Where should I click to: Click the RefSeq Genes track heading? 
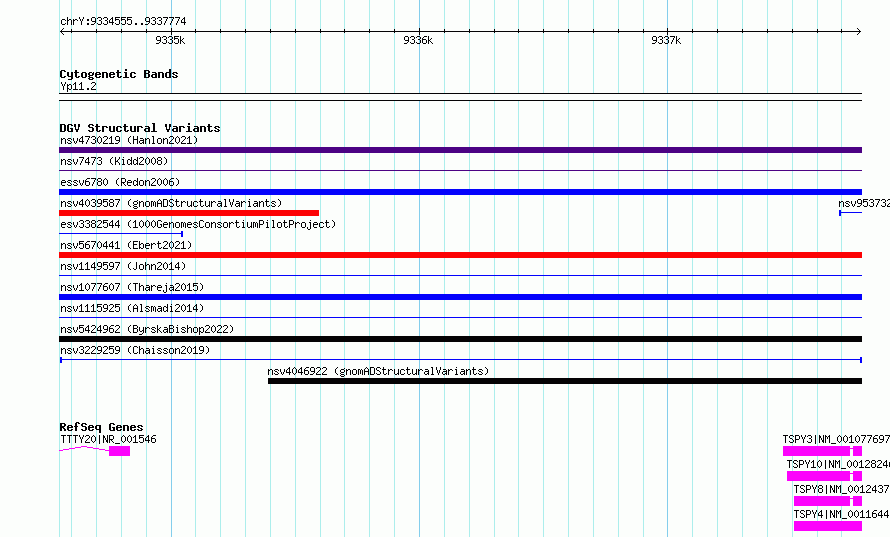coord(101,427)
